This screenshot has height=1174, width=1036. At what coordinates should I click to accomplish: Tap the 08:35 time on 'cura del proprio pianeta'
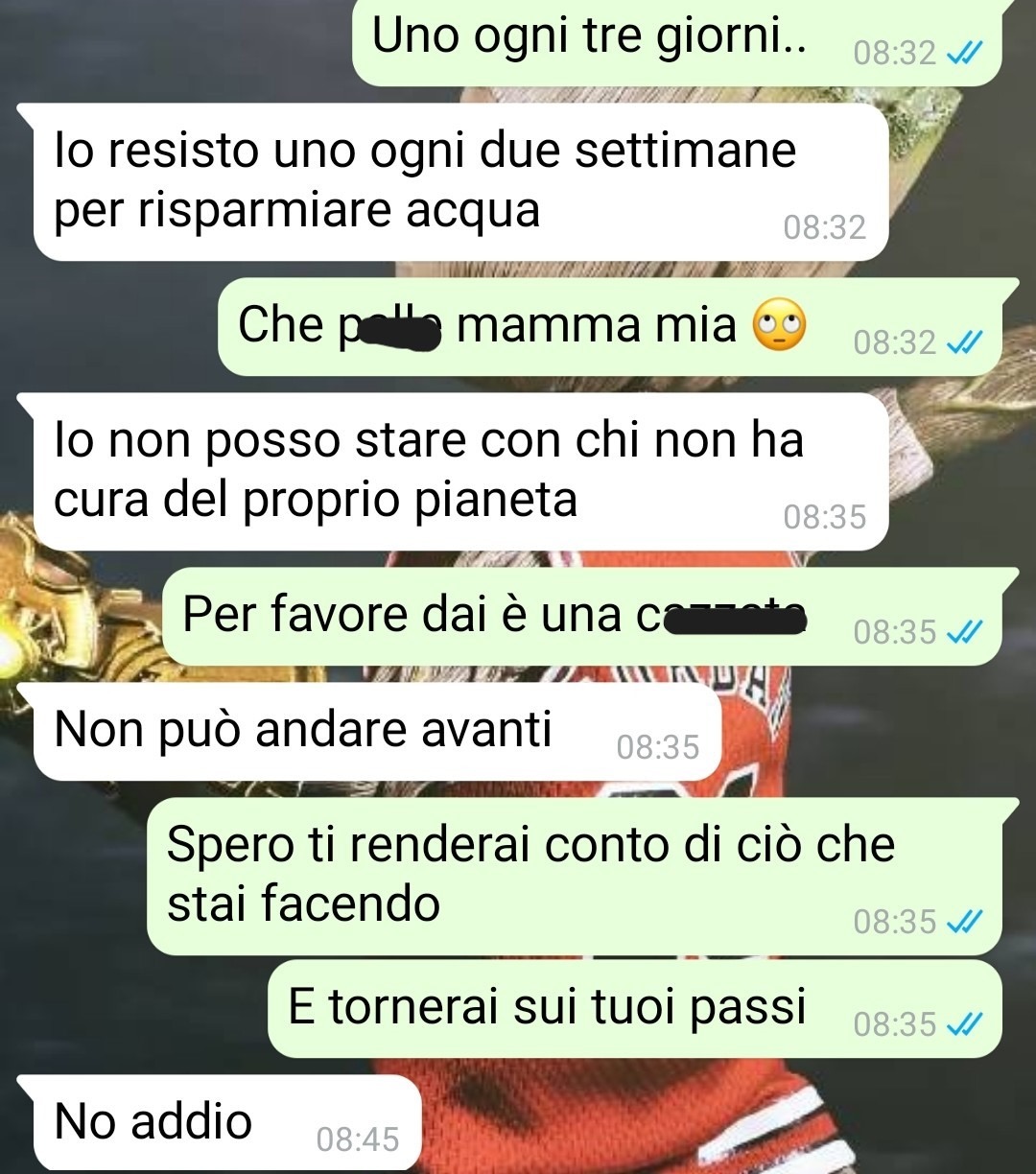pyautogui.click(x=824, y=517)
